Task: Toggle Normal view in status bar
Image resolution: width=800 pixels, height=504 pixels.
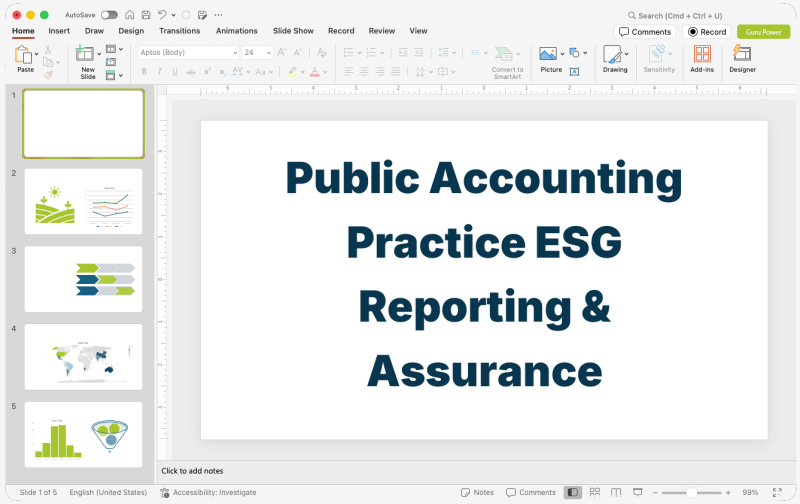Action: (x=572, y=492)
